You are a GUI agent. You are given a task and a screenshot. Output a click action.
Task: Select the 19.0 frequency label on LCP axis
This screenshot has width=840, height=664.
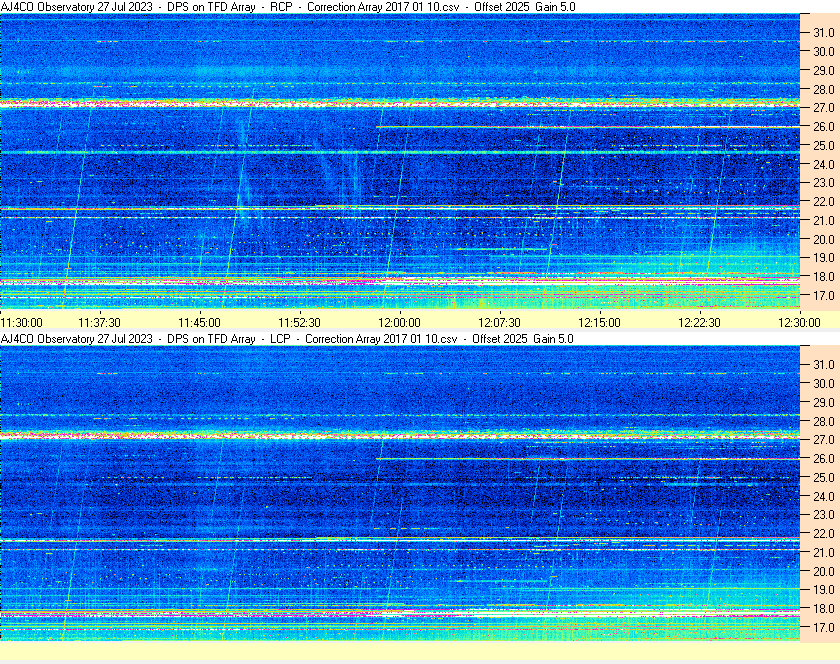pos(824,590)
